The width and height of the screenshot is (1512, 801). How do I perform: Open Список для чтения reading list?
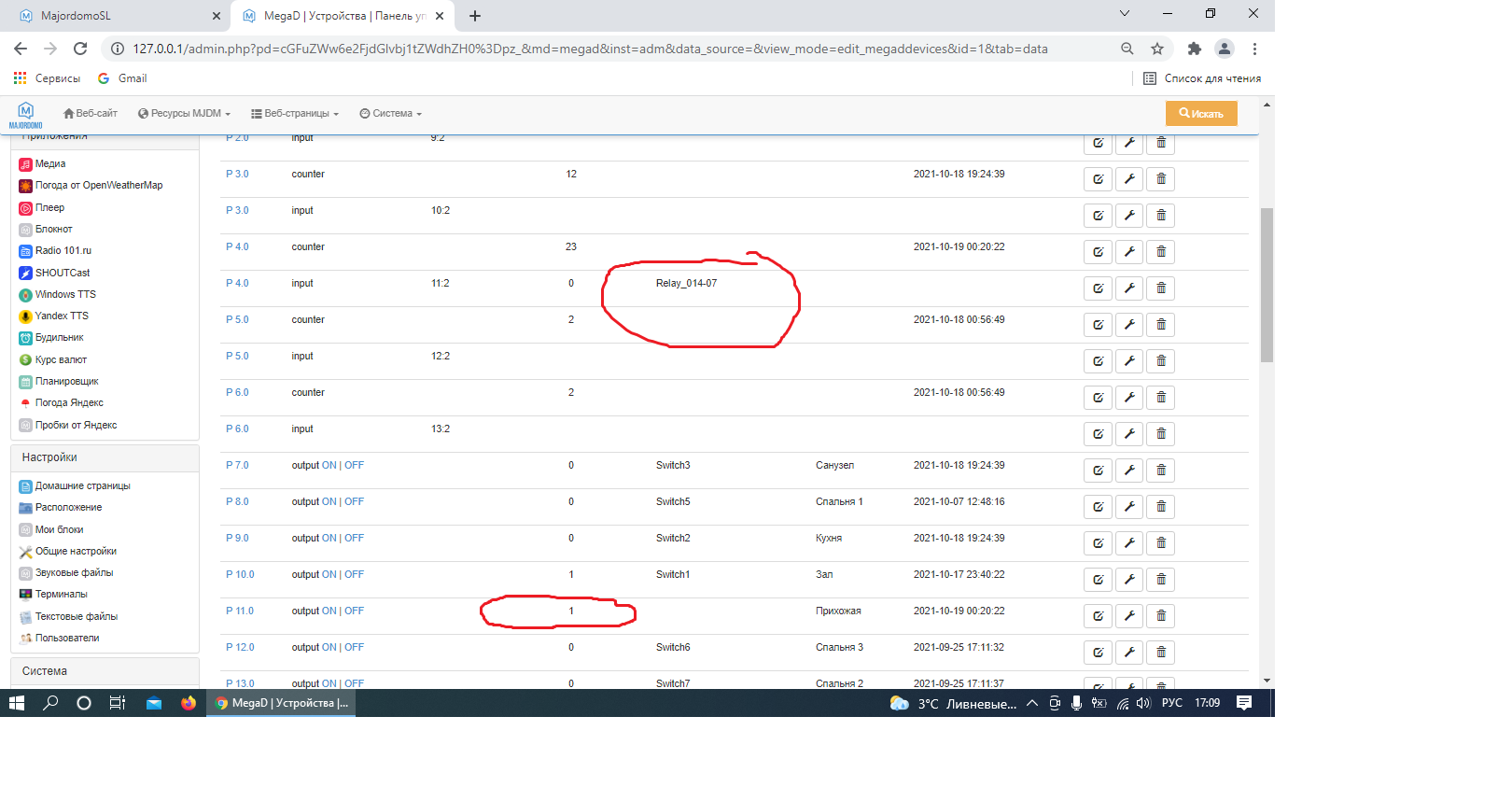click(x=1202, y=78)
